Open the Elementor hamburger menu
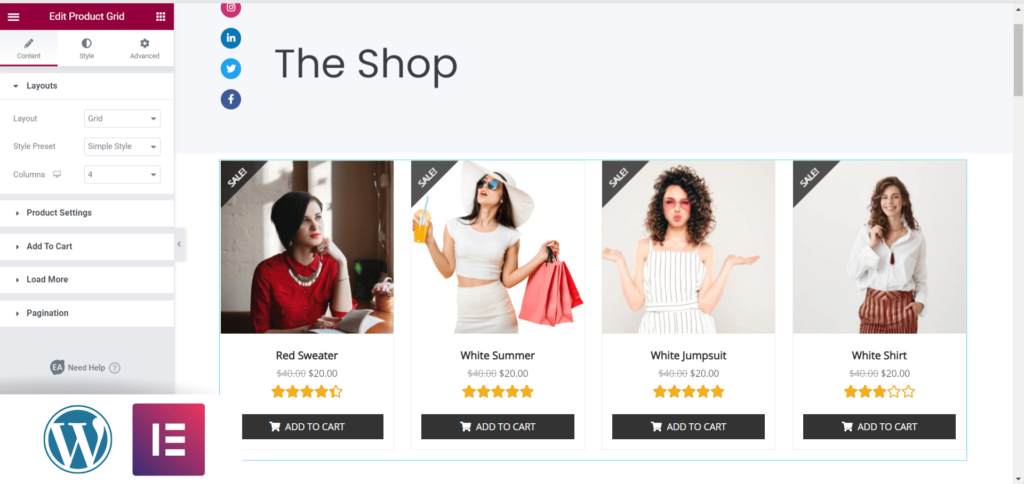The width and height of the screenshot is (1024, 484). click(x=13, y=16)
